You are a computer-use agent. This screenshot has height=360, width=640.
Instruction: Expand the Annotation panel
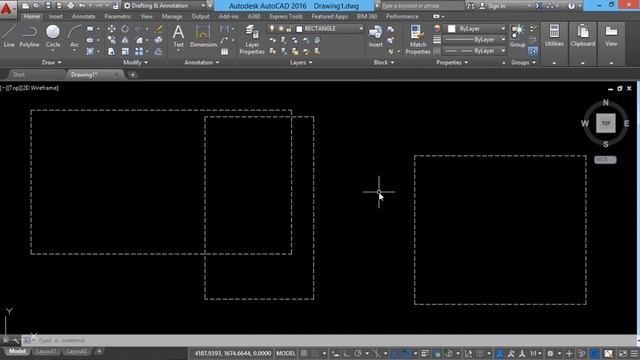tap(202, 62)
